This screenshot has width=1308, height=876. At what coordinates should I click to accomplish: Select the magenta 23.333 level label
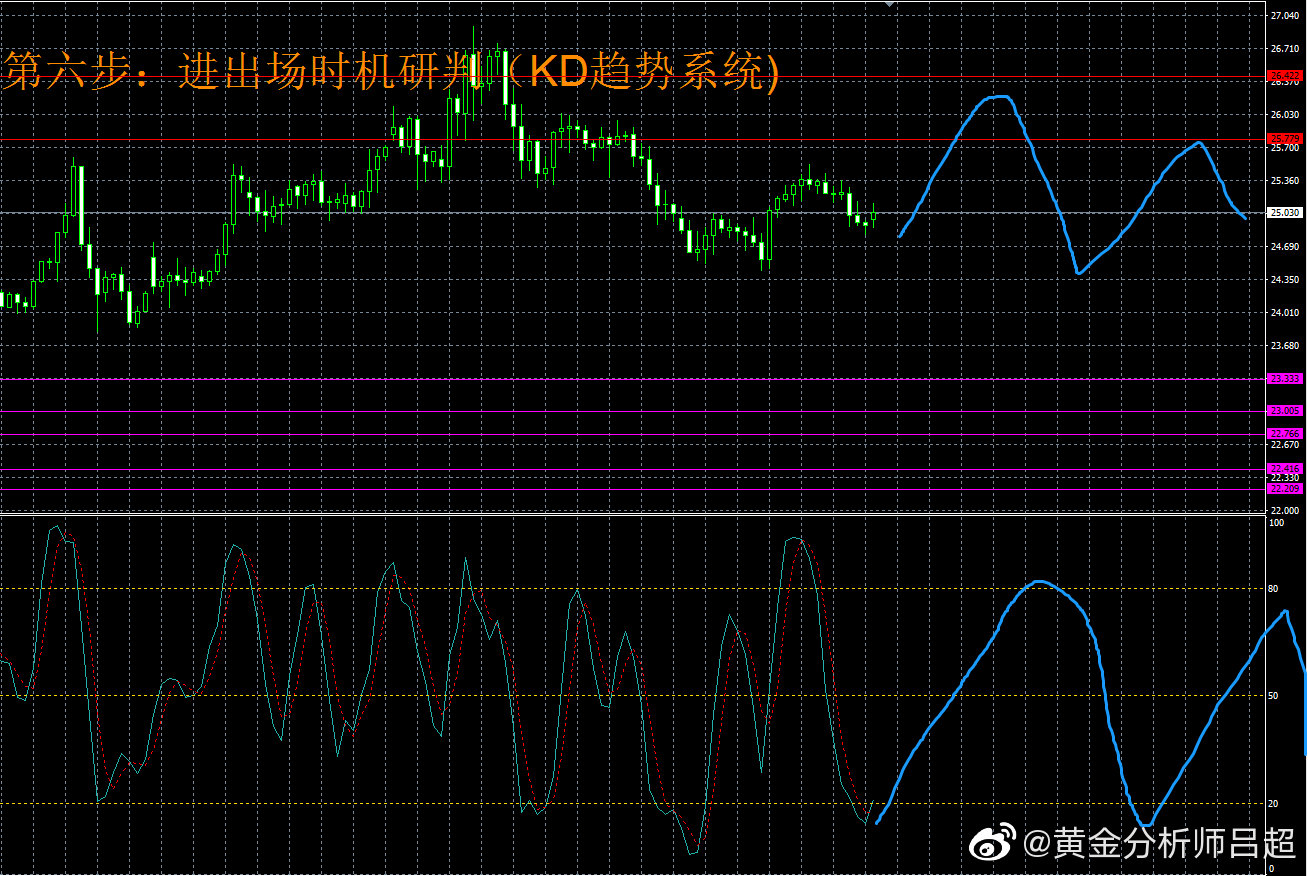point(1283,378)
